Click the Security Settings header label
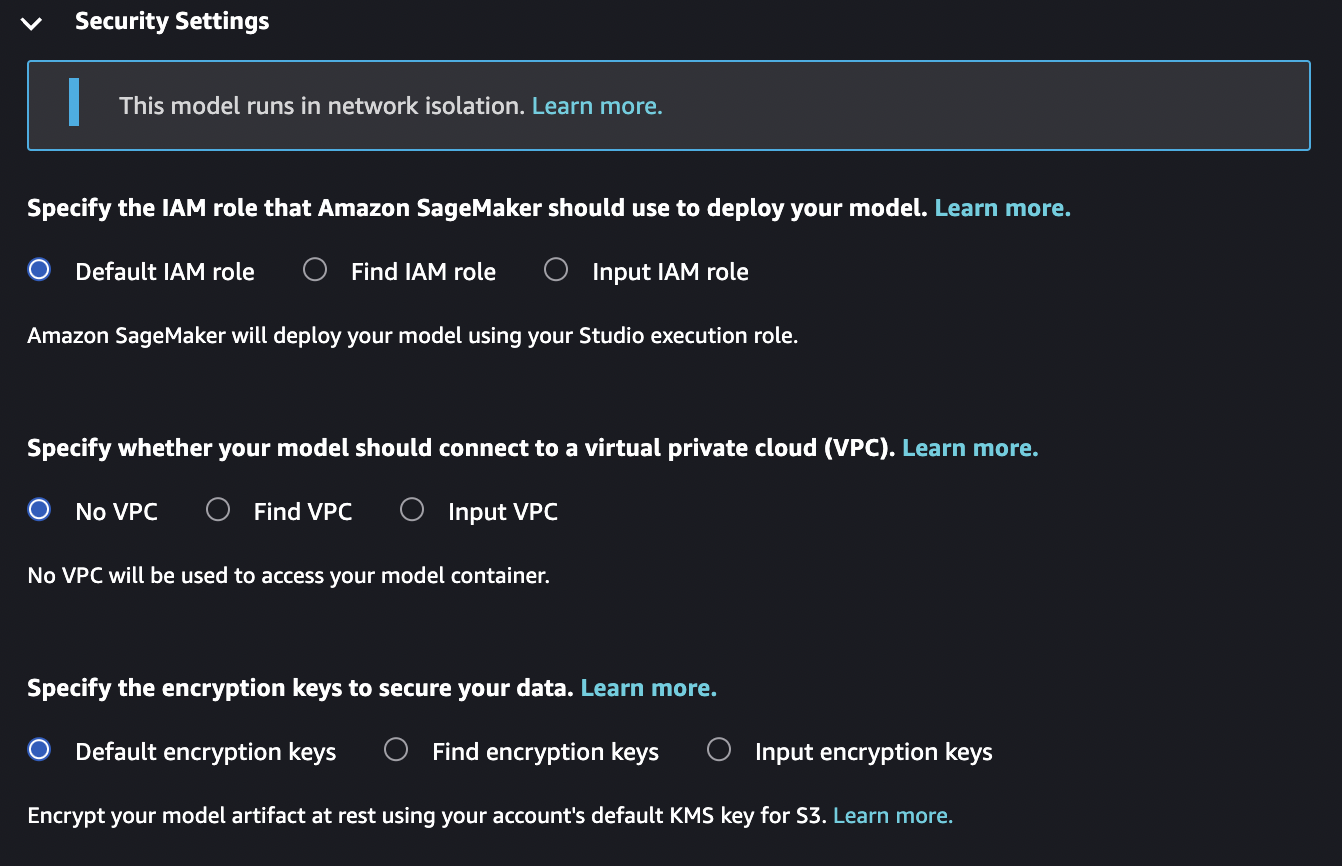The image size is (1342, 866). point(172,20)
